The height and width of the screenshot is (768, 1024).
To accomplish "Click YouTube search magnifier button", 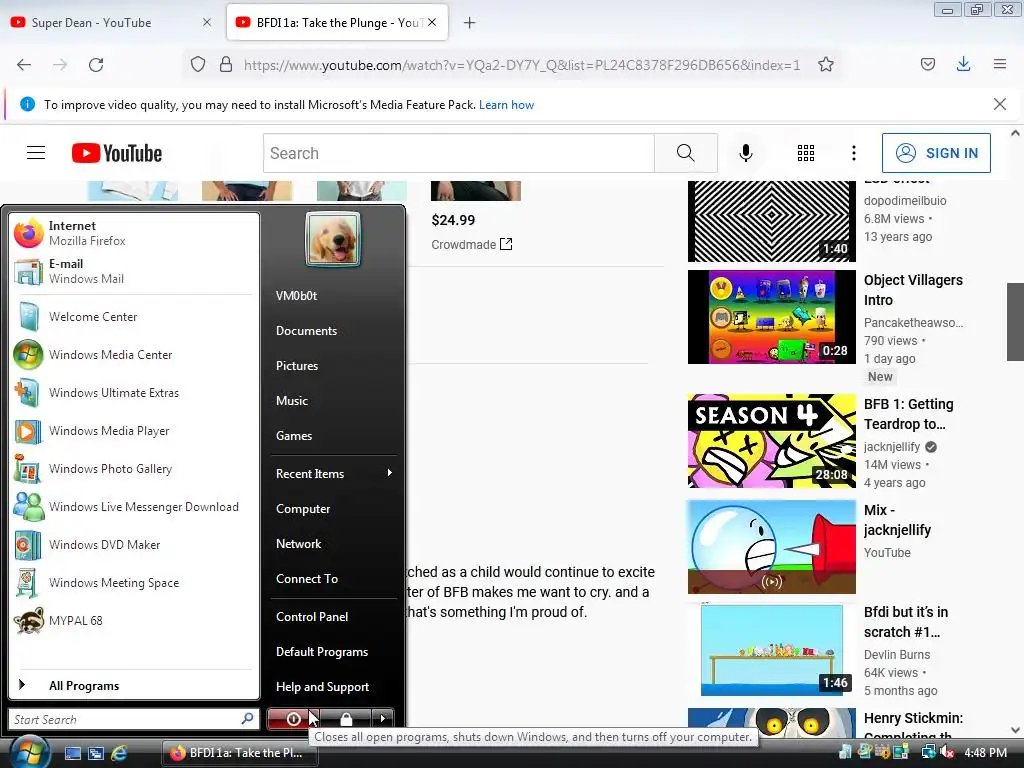I will pos(686,153).
